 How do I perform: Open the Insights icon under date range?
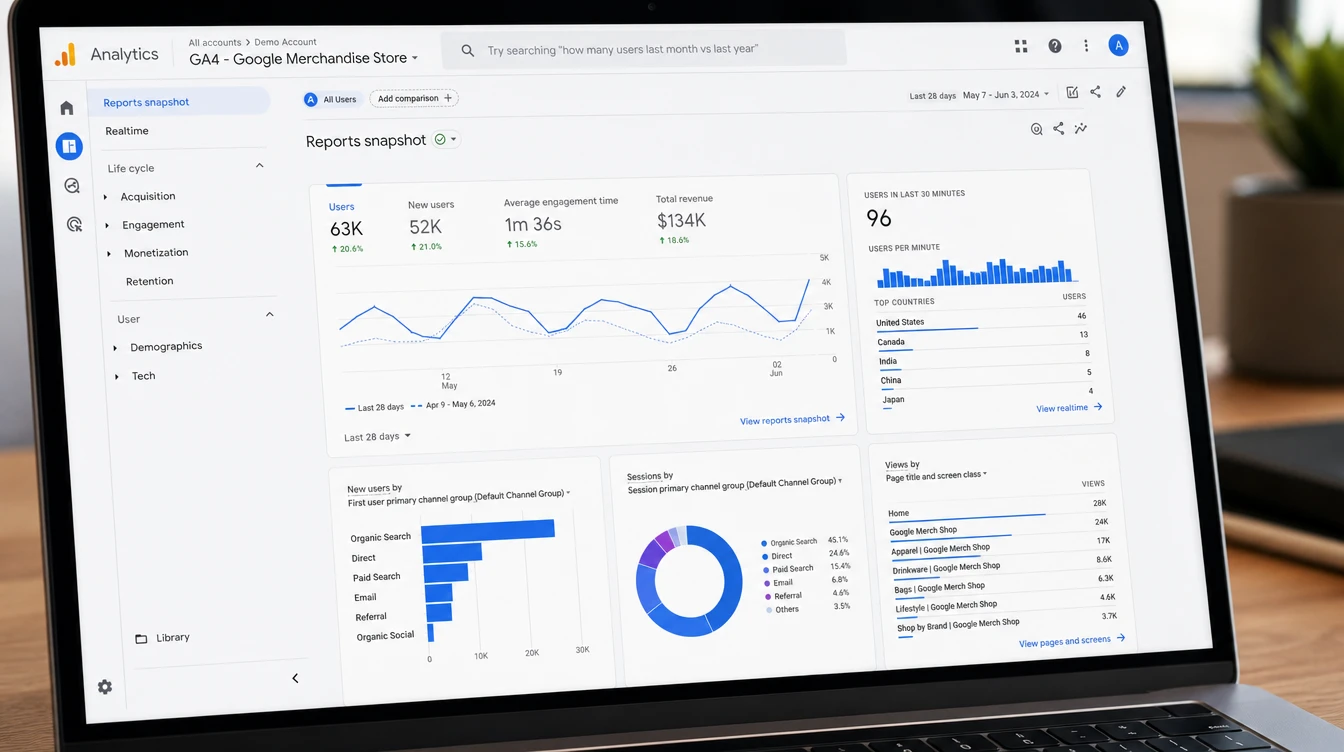click(x=1037, y=129)
